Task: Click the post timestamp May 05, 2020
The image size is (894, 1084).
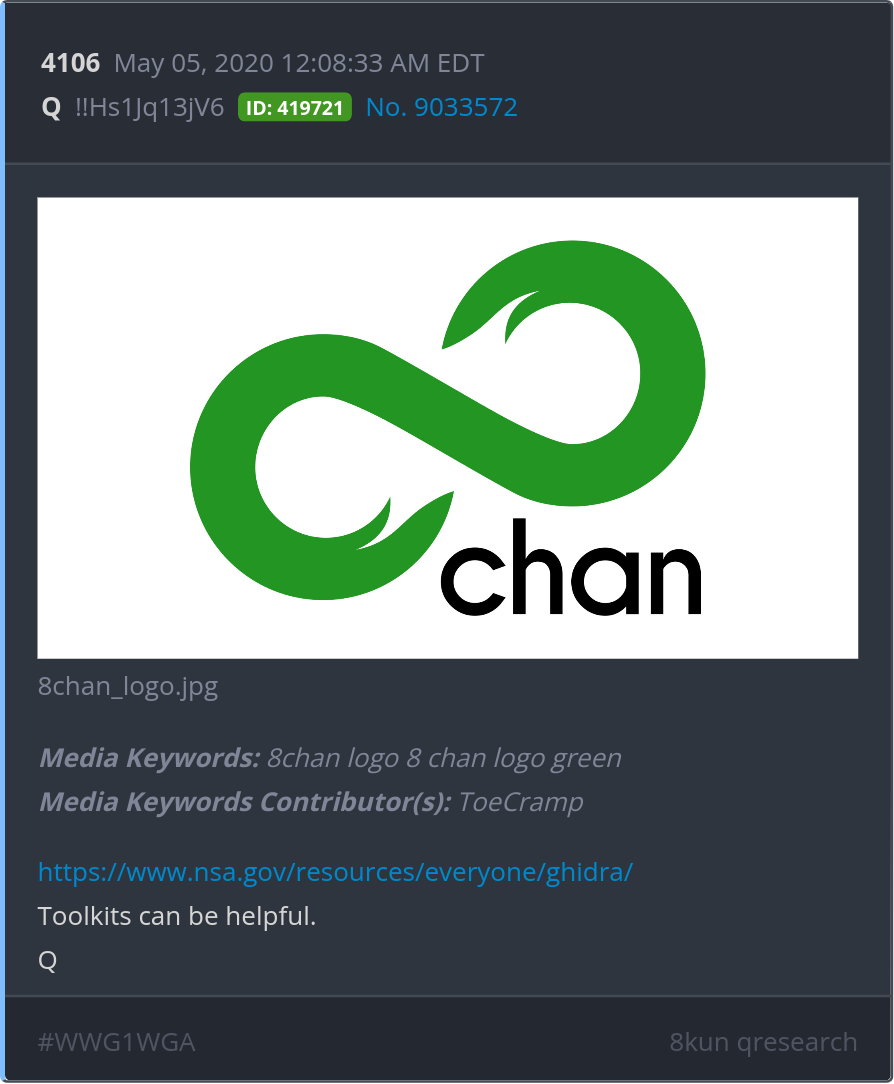Action: (299, 63)
